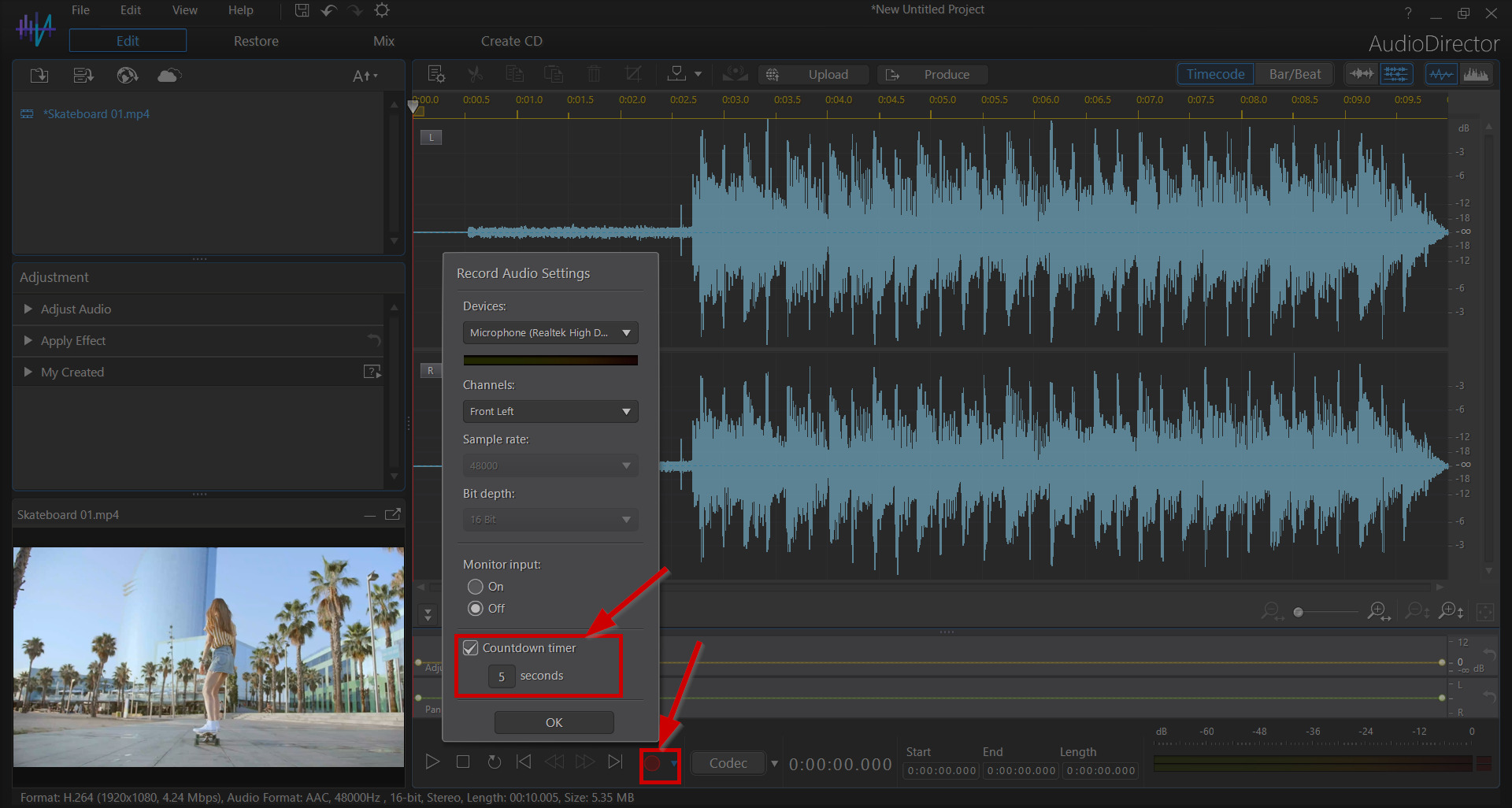Screen dimensions: 1512x808
Task: Select Monitor input Off radio button
Action: [x=476, y=609]
